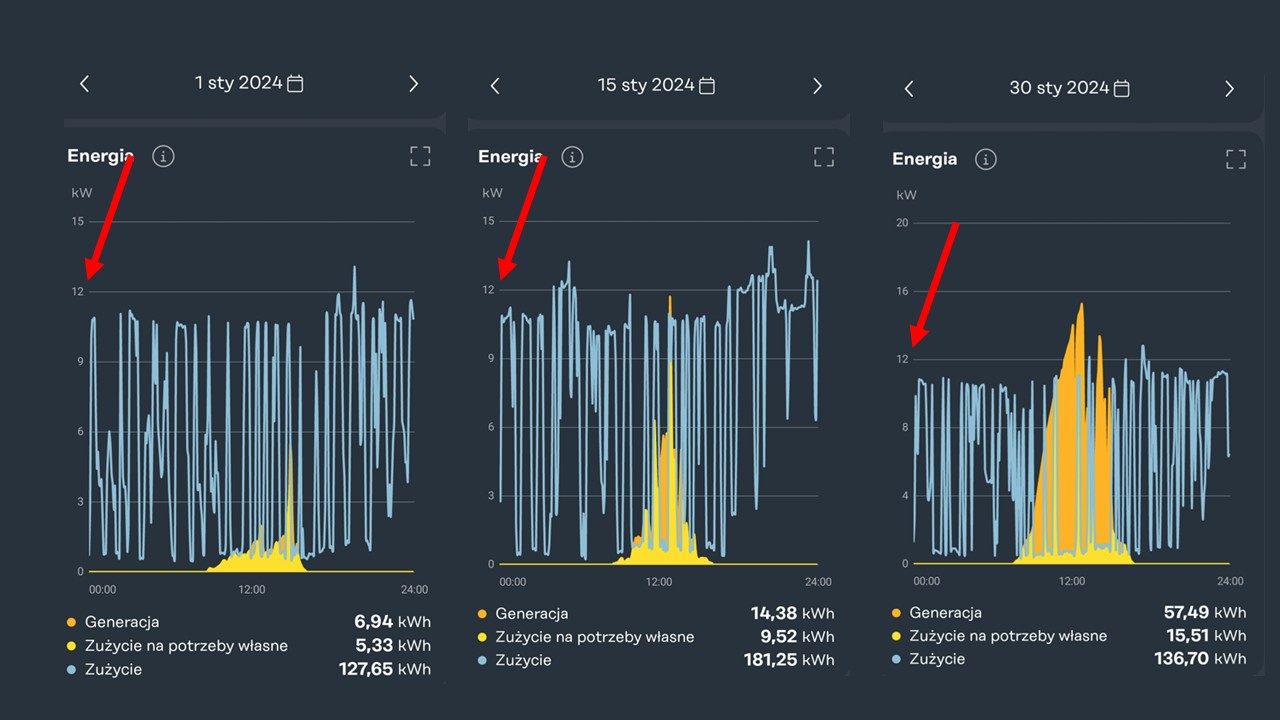
Task: Open calendar picker for 30 sty 2024
Action: pyautogui.click(x=1122, y=89)
